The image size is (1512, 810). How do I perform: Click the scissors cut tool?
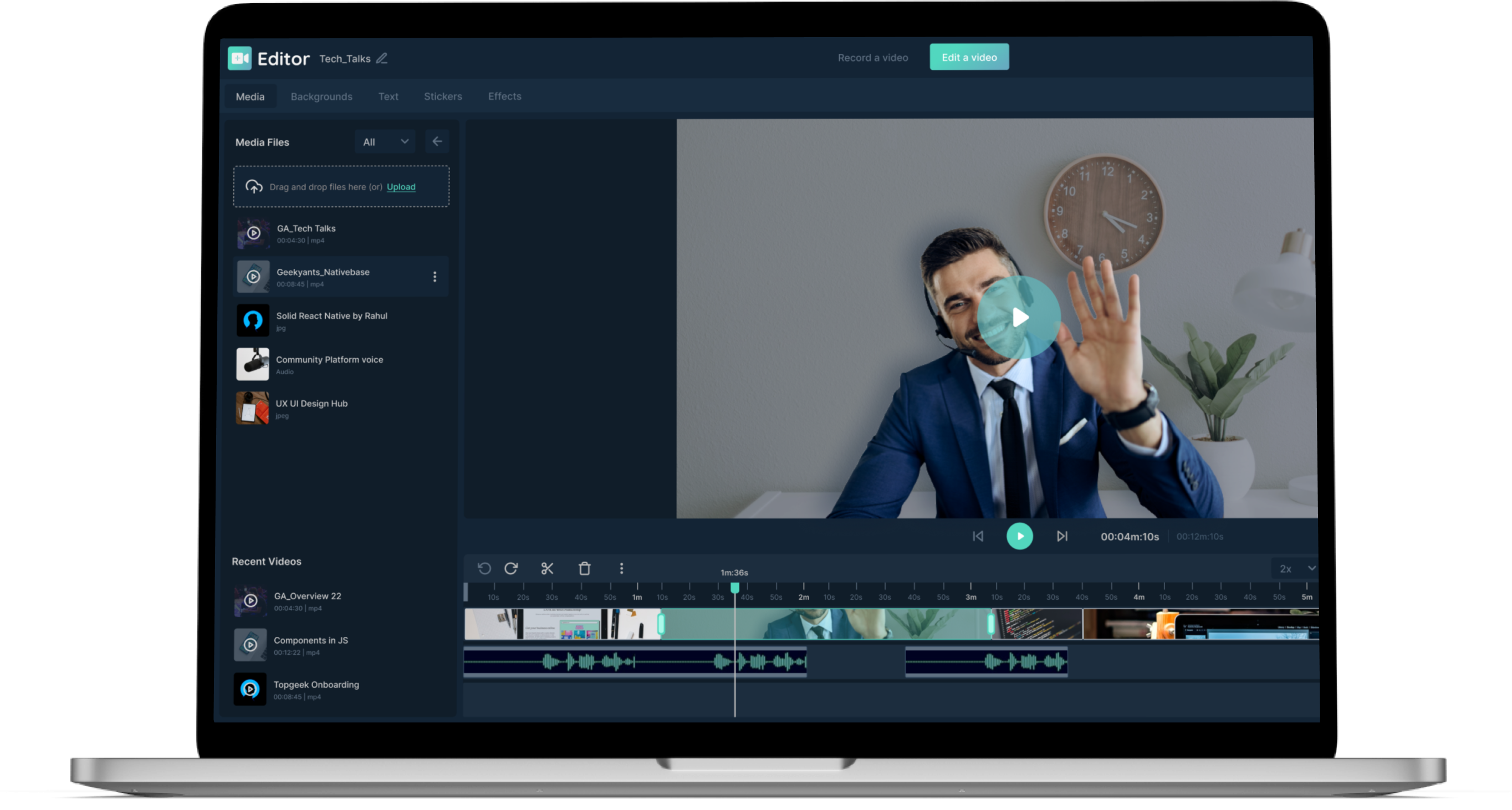(x=547, y=568)
